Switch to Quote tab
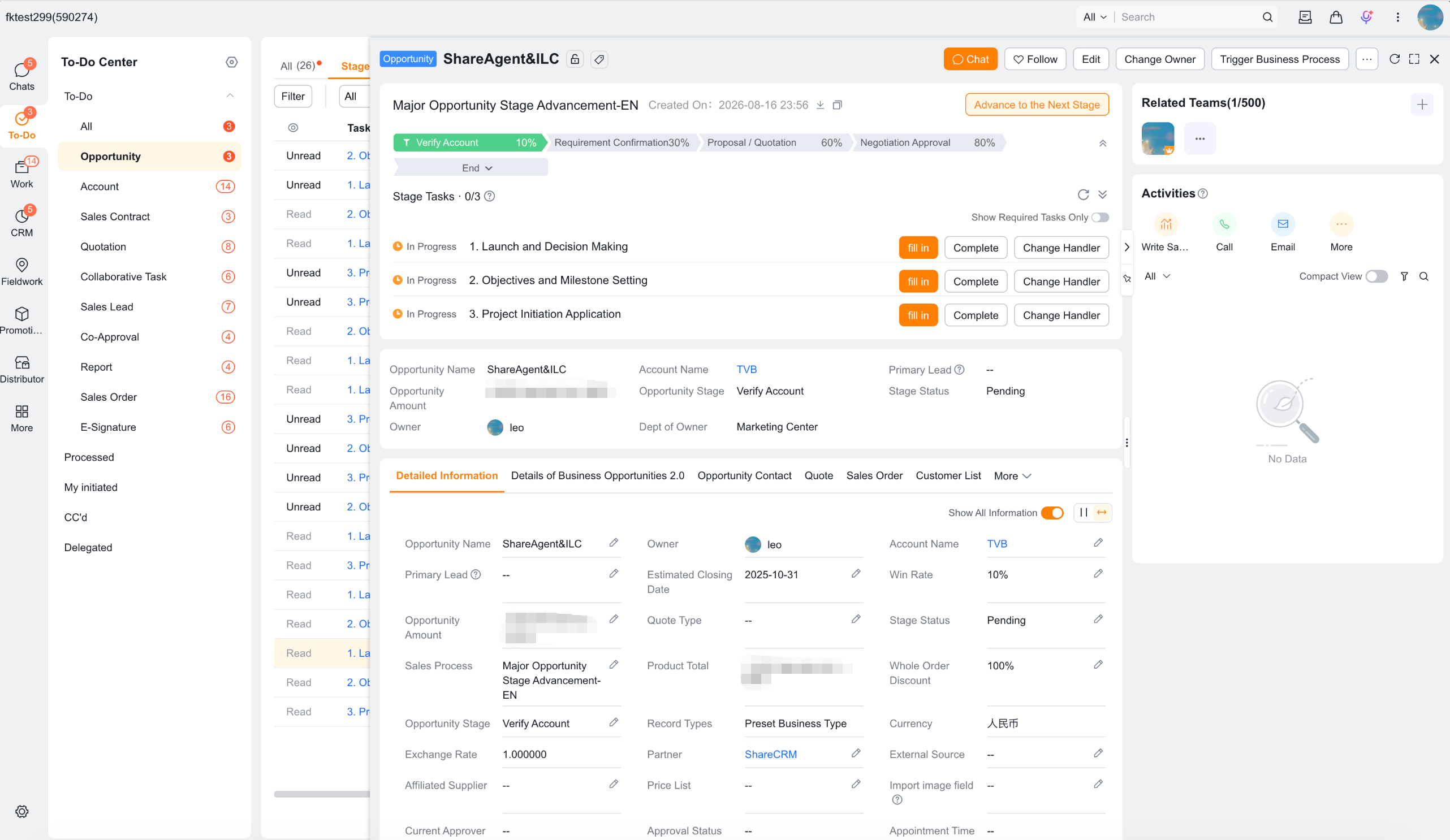1450x840 pixels. pyautogui.click(x=818, y=476)
